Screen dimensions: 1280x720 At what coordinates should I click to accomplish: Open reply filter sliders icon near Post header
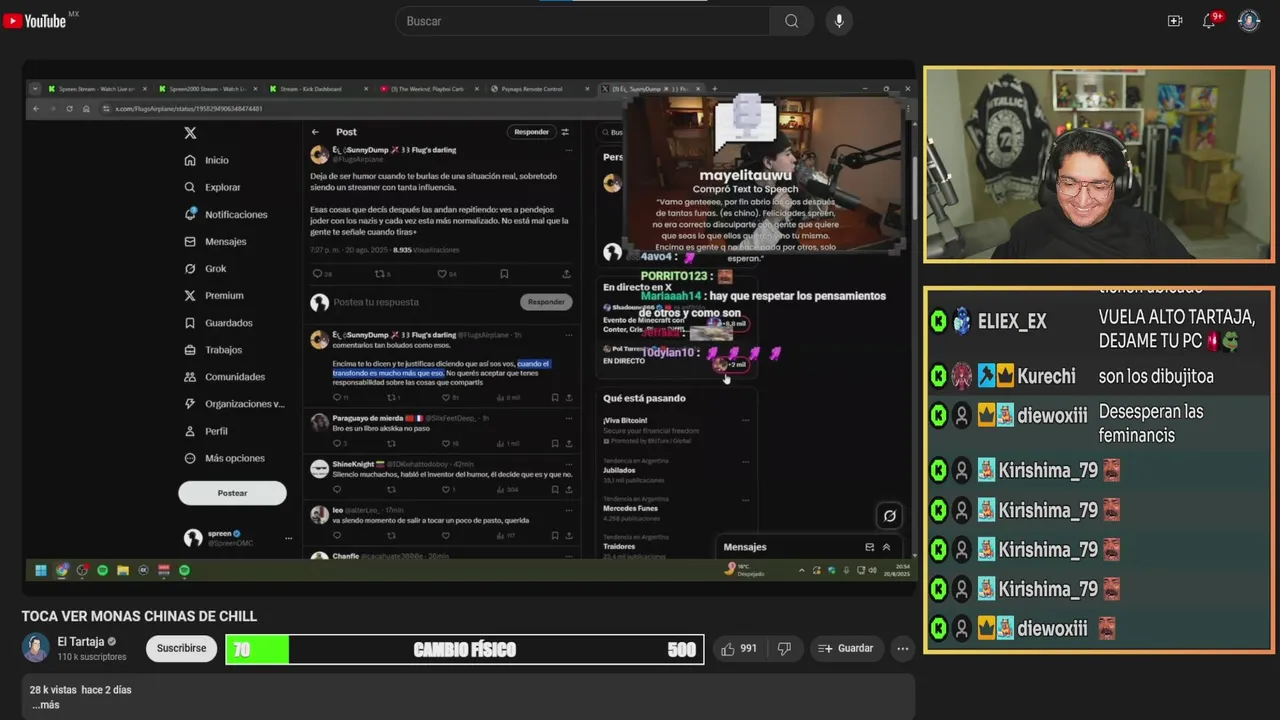click(565, 132)
